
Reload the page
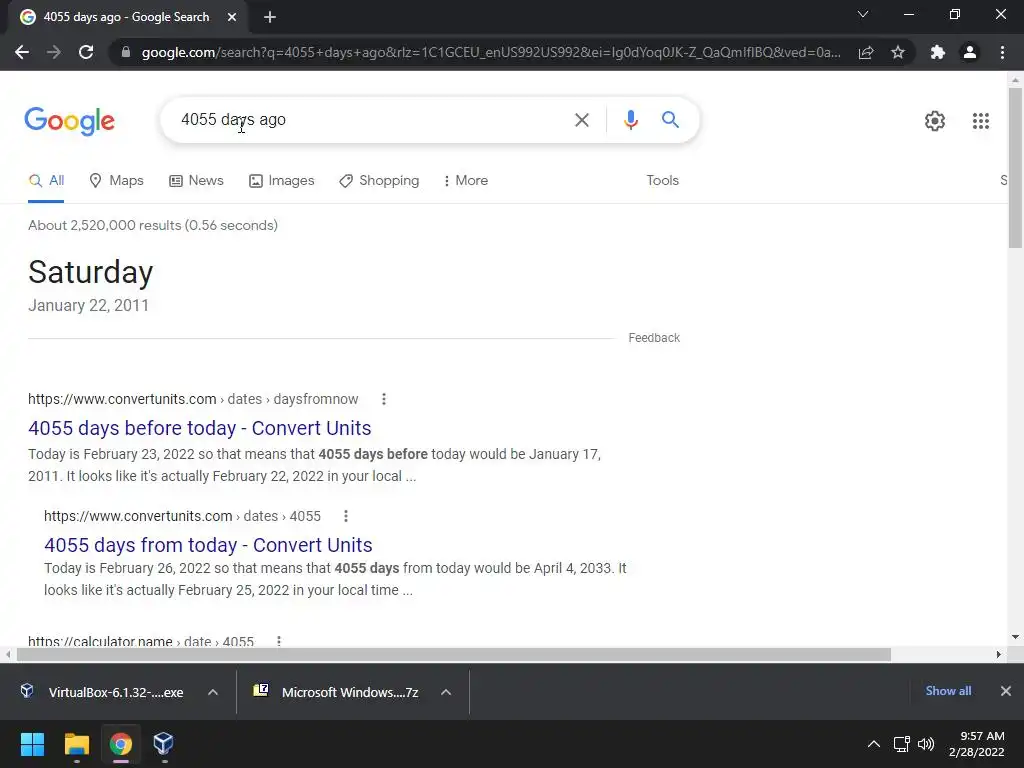point(86,52)
